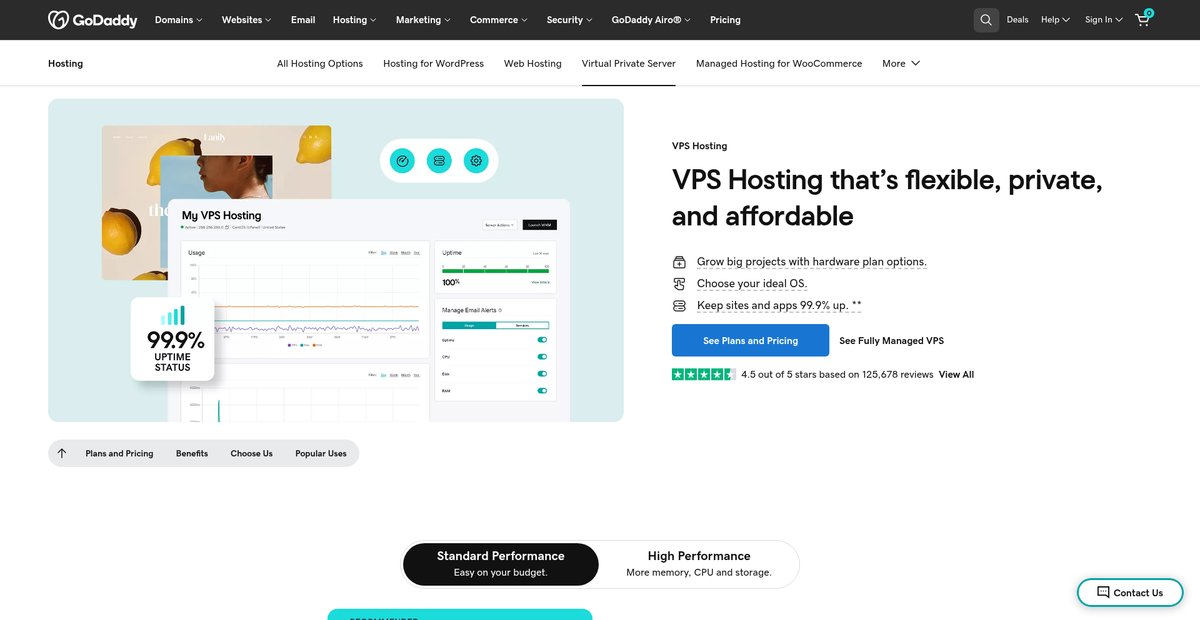Screen dimensions: 1200x620
Task: Open the search magnifier icon
Action: [986, 20]
